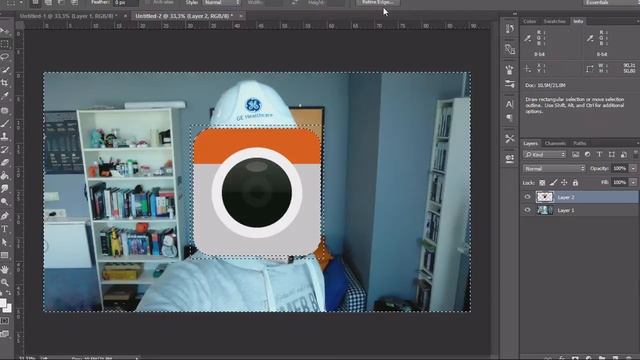This screenshot has width=640, height=360.
Task: Select the Eyedropper tool
Action: [x=4, y=96]
